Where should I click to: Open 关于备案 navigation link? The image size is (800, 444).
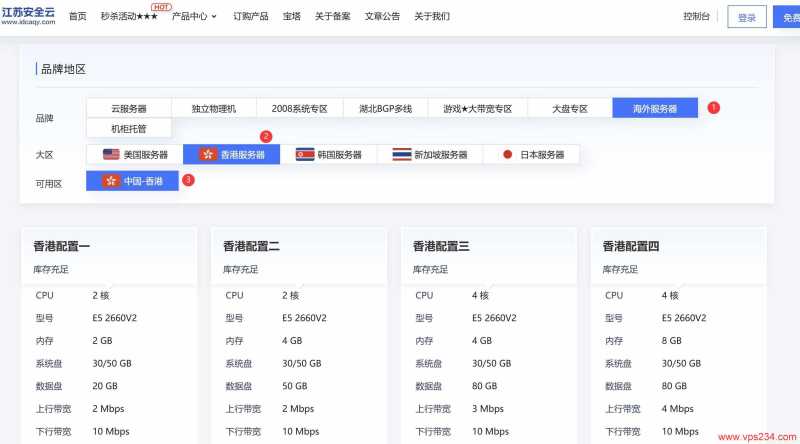click(x=332, y=17)
